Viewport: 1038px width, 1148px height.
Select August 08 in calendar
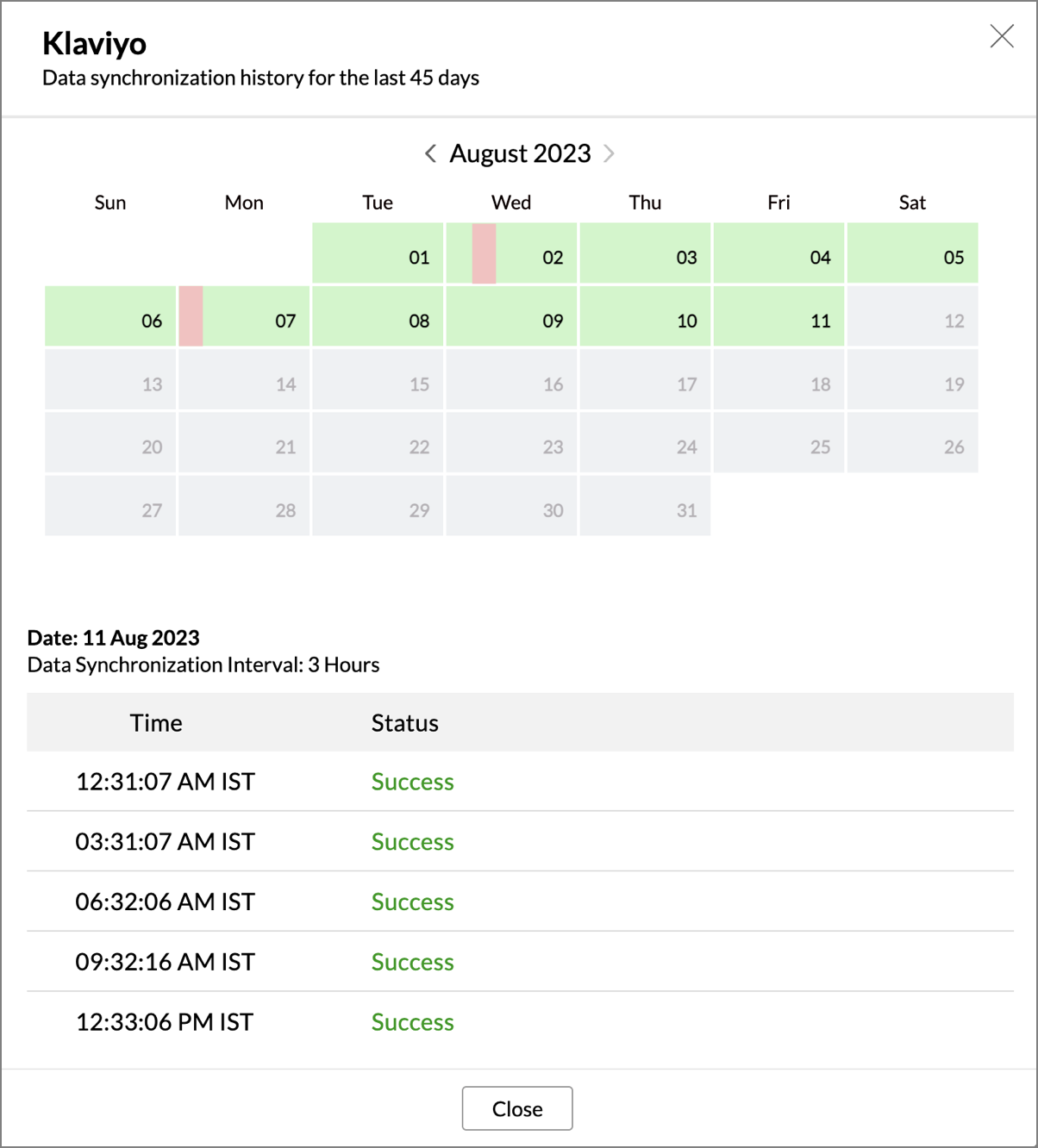pos(378,316)
